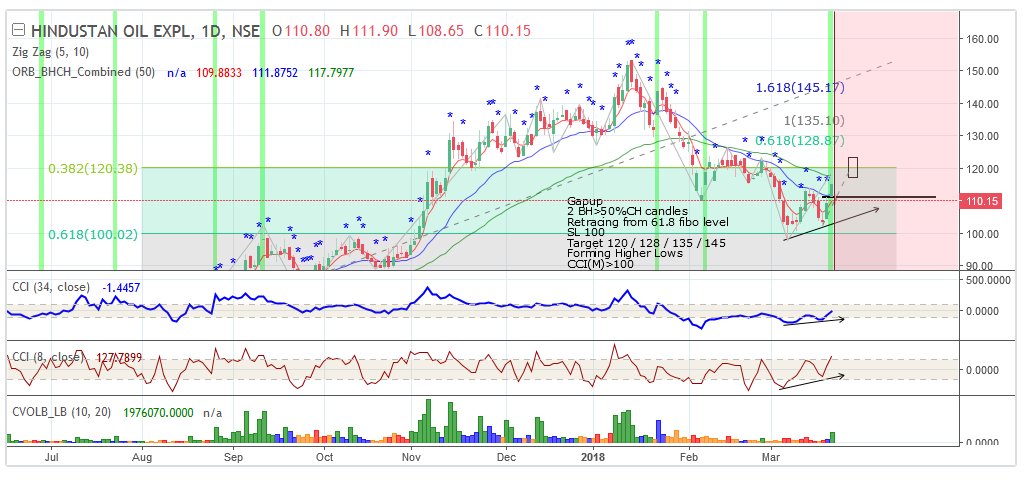The image size is (1024, 482).
Task: Select the 1.618(145.17) extension label
Action: tap(800, 88)
